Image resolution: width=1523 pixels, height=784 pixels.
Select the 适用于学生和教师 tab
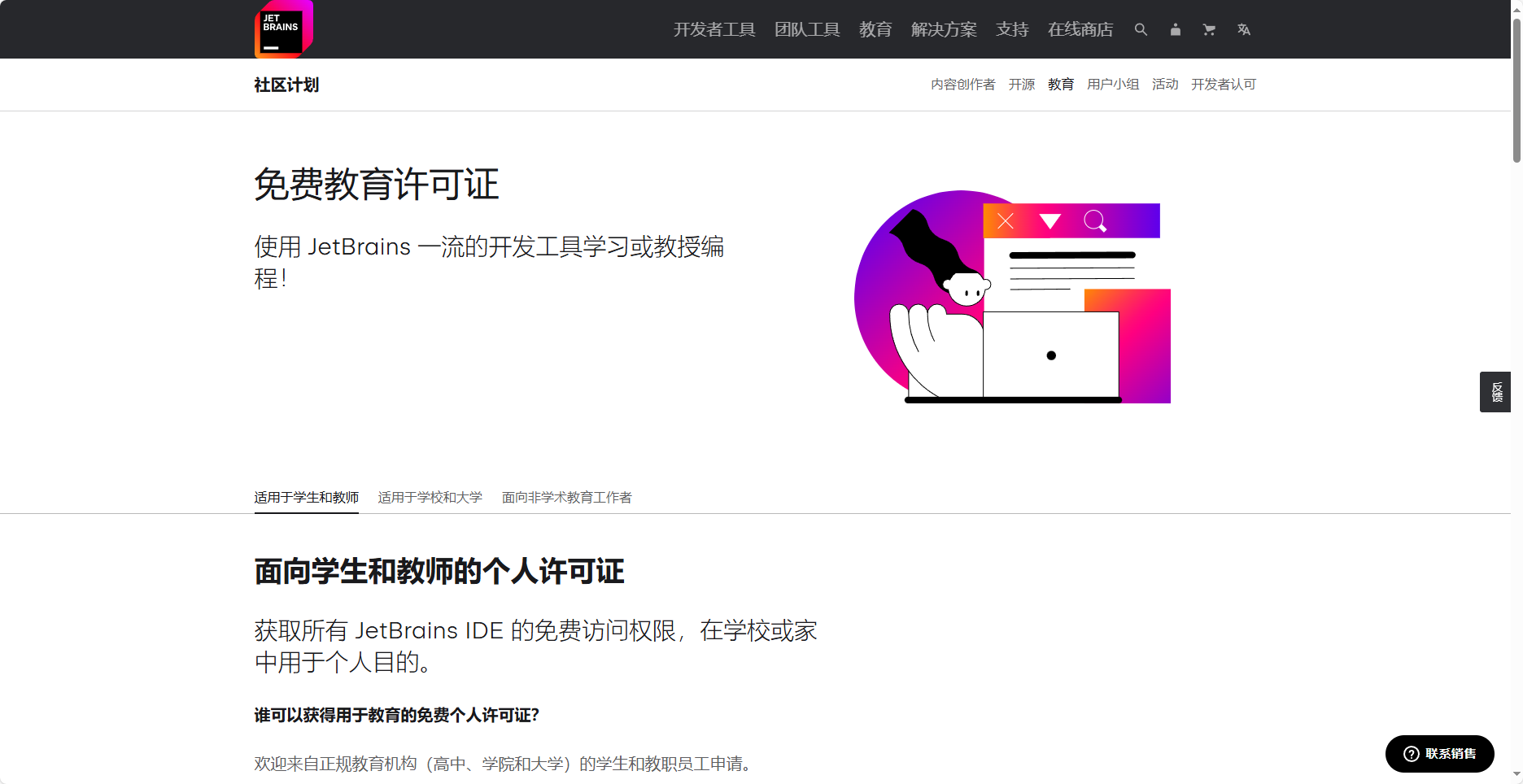click(306, 497)
